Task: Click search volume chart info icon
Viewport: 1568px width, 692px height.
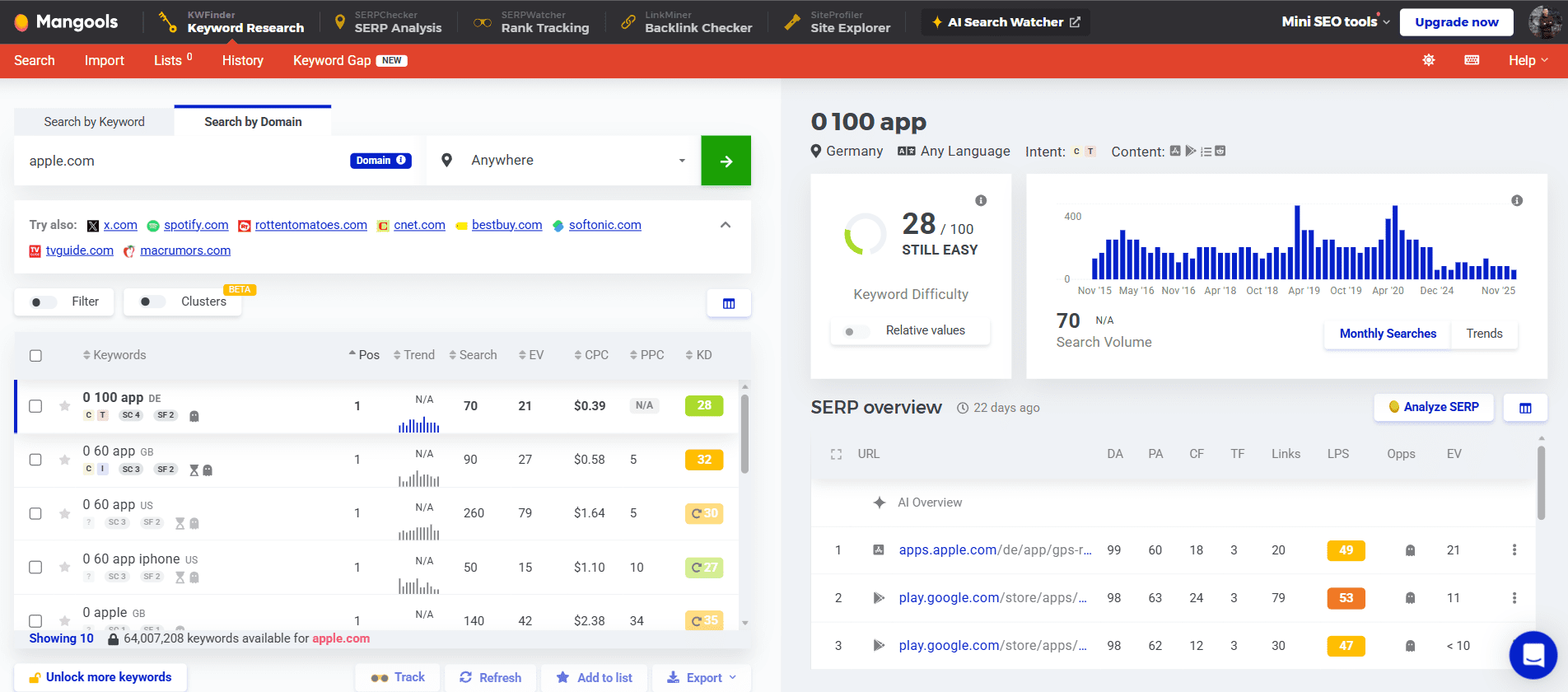Action: 1517,200
